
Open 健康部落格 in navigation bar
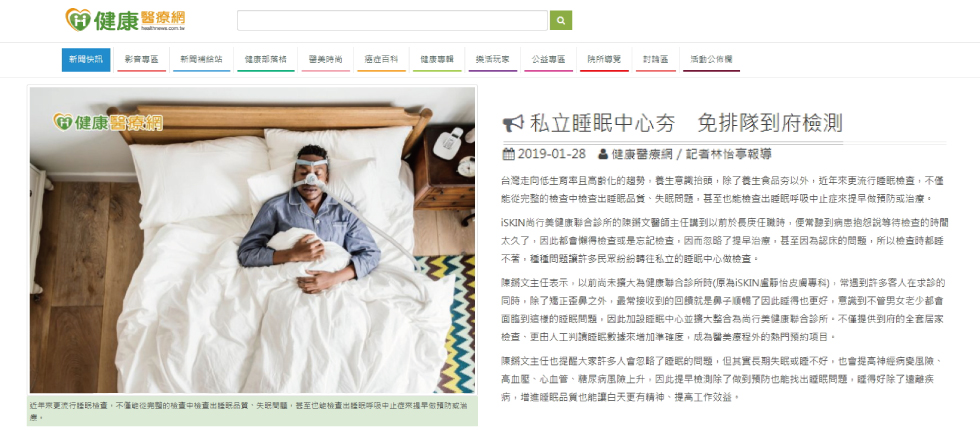click(x=266, y=60)
